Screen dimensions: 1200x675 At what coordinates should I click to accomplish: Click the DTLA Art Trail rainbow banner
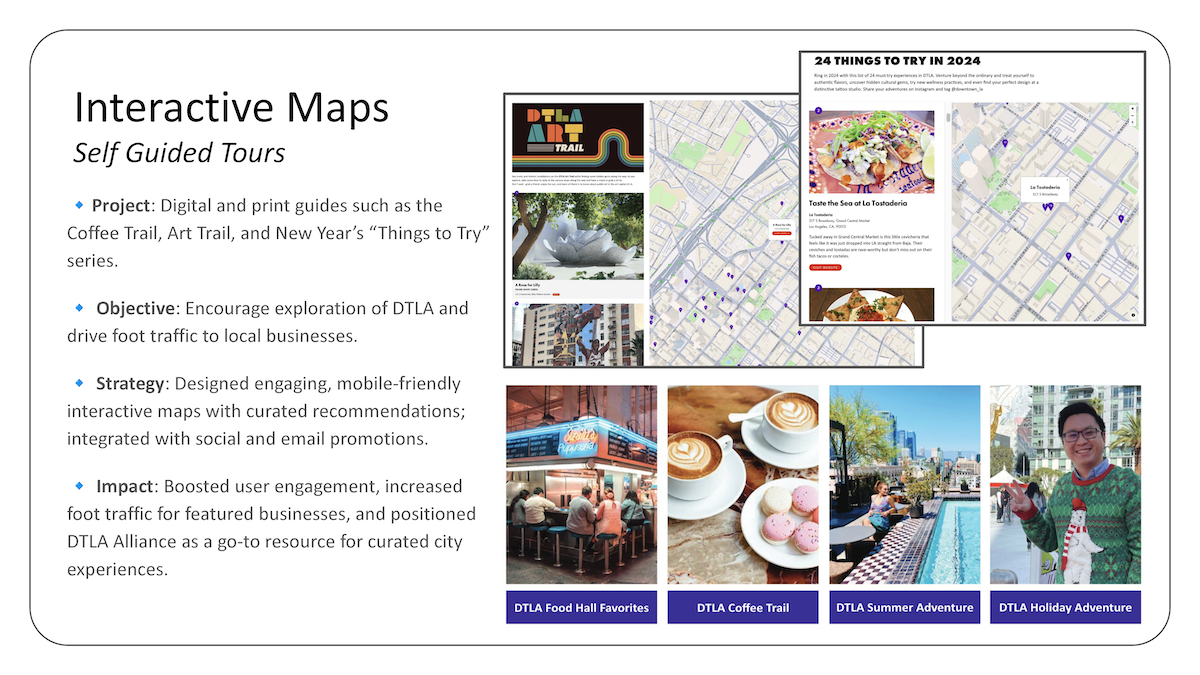pyautogui.click(x=577, y=137)
